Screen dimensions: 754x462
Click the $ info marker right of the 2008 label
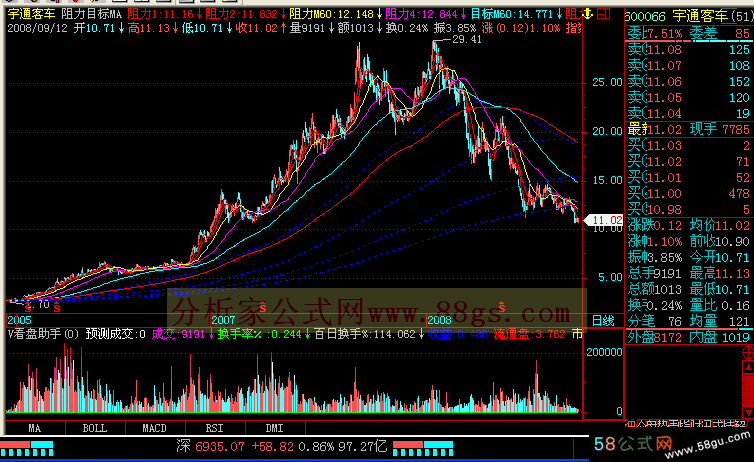coord(501,307)
